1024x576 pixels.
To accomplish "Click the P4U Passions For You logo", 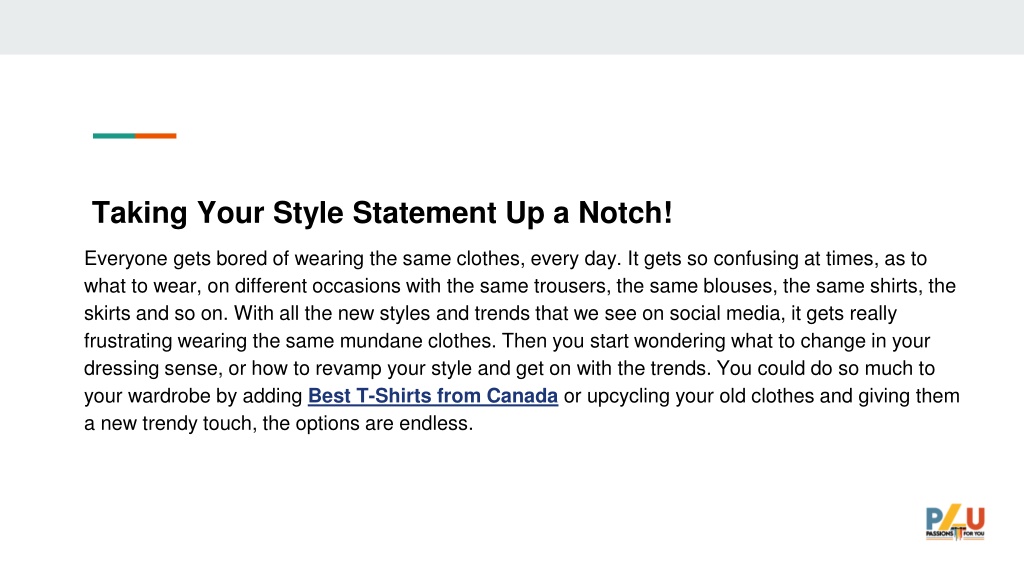I will pyautogui.click(x=955, y=522).
